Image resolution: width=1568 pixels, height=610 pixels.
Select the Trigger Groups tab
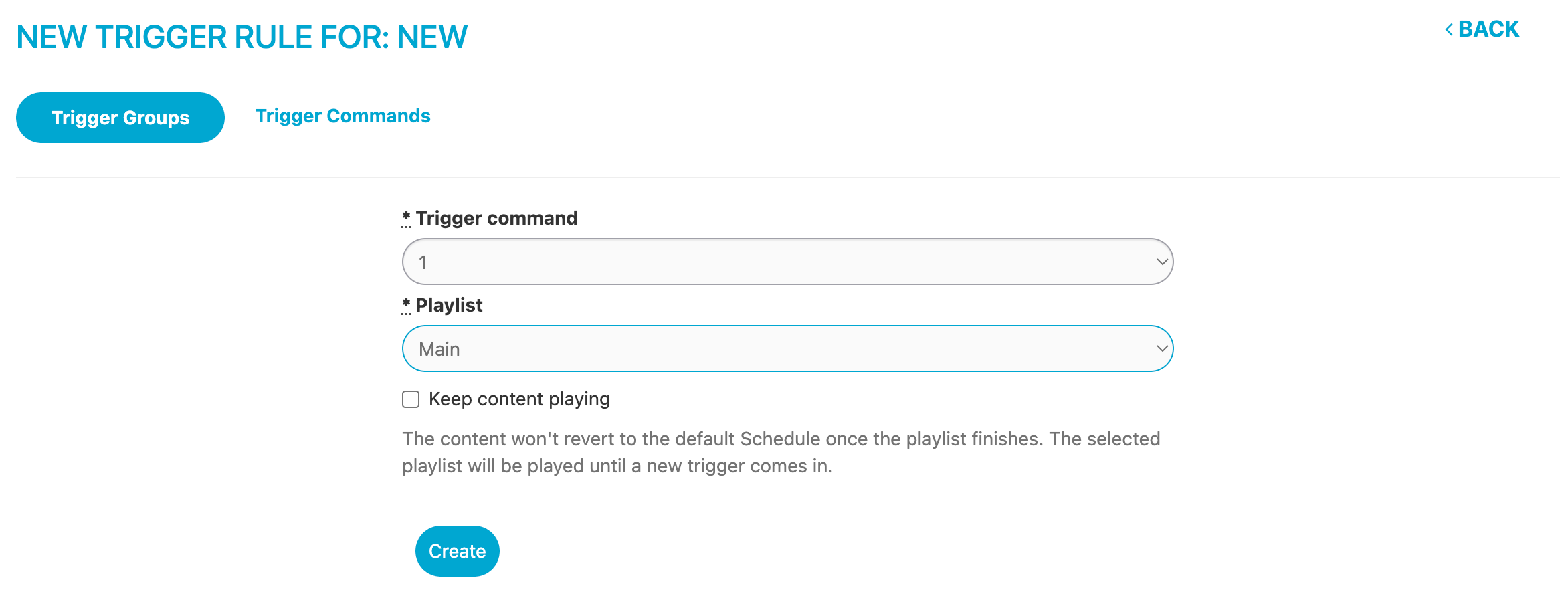(120, 117)
